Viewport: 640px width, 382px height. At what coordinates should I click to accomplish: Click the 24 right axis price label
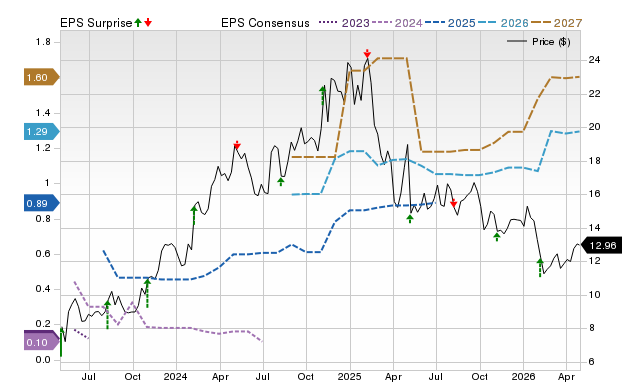point(594,60)
